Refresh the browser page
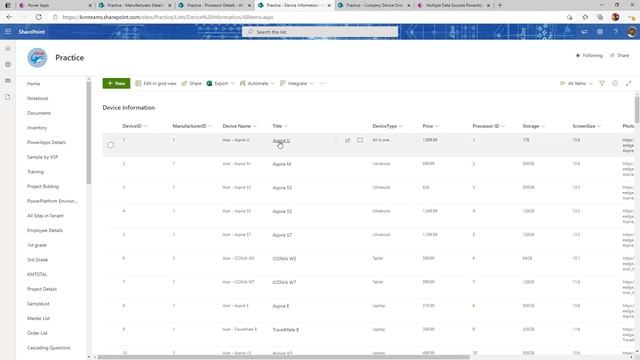Viewport: 640px width, 360px height. (38, 17)
